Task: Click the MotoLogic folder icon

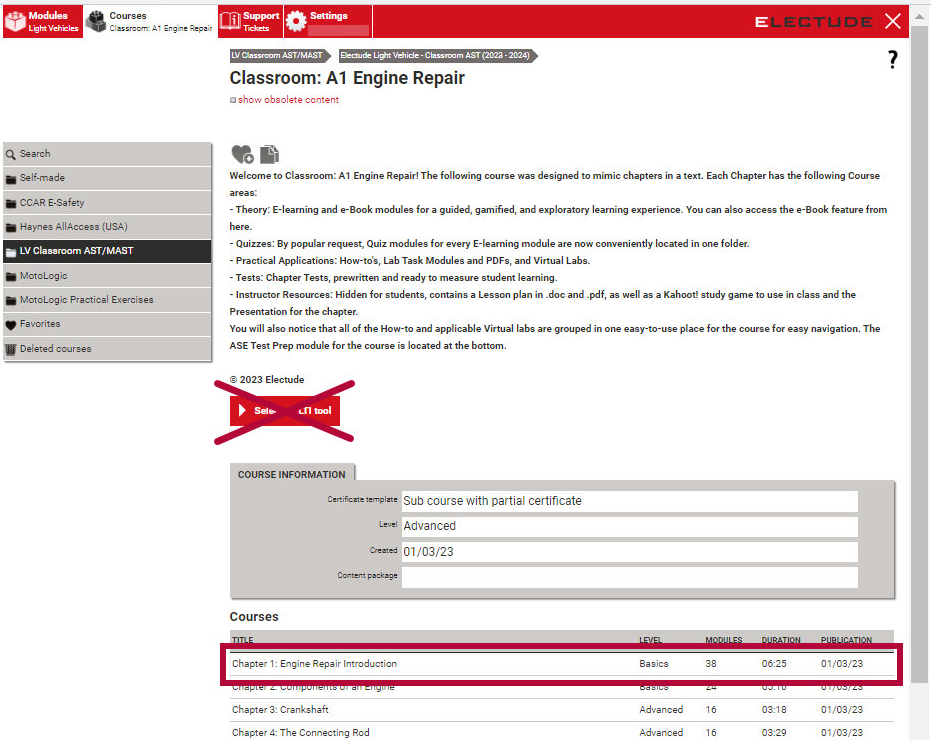Action: pos(11,277)
